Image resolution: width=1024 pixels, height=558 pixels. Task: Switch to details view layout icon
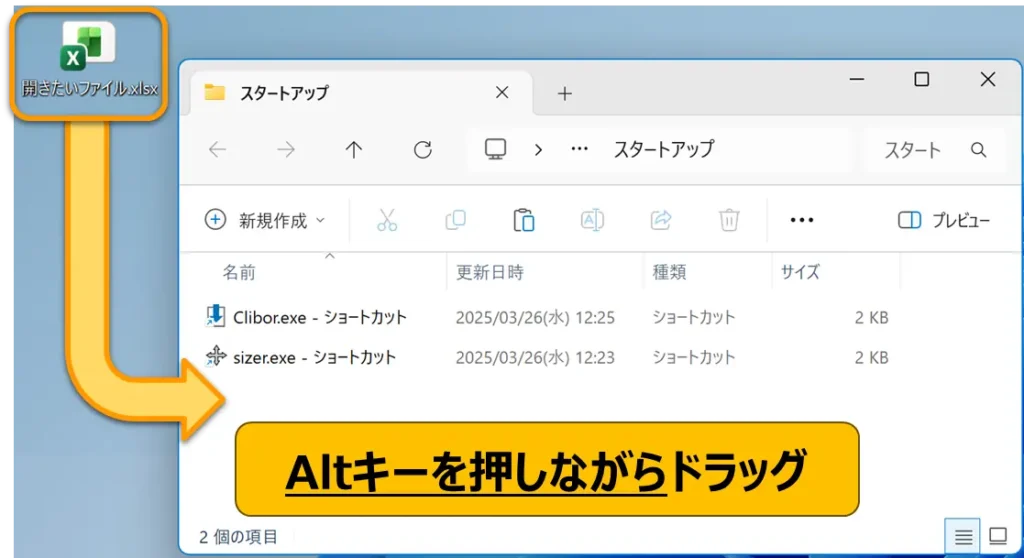click(963, 536)
